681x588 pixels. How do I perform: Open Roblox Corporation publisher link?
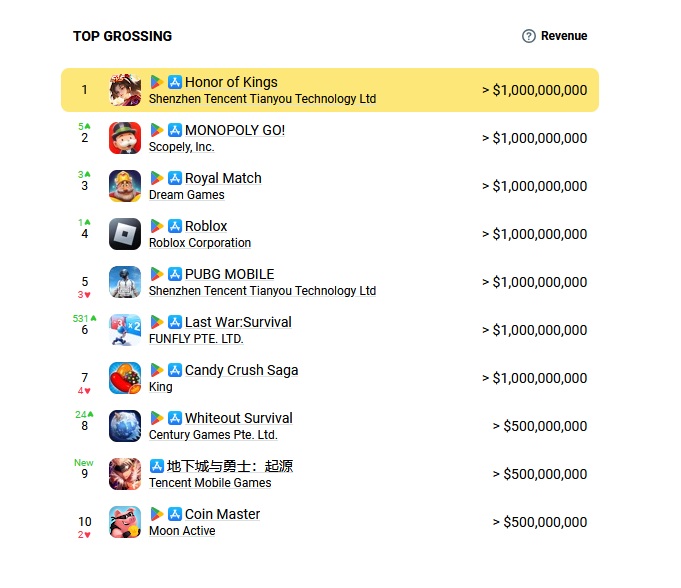click(200, 243)
